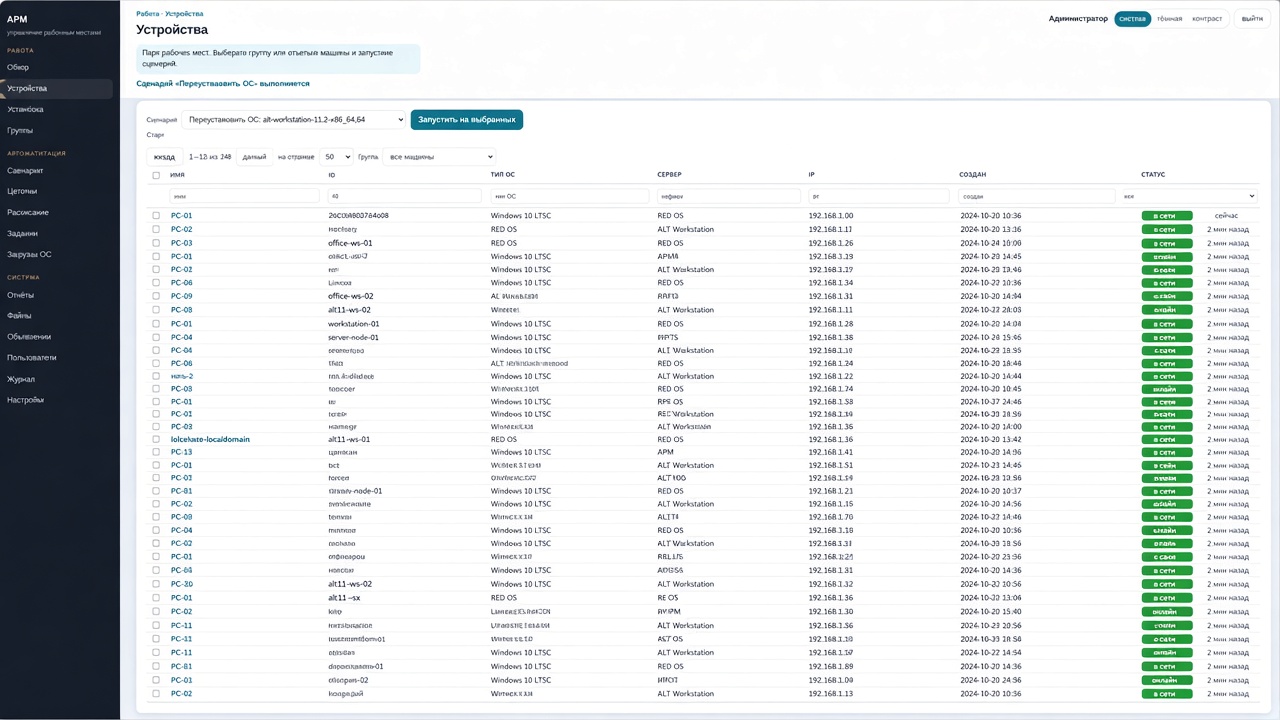Open Обзор in the sidebar

(18, 68)
